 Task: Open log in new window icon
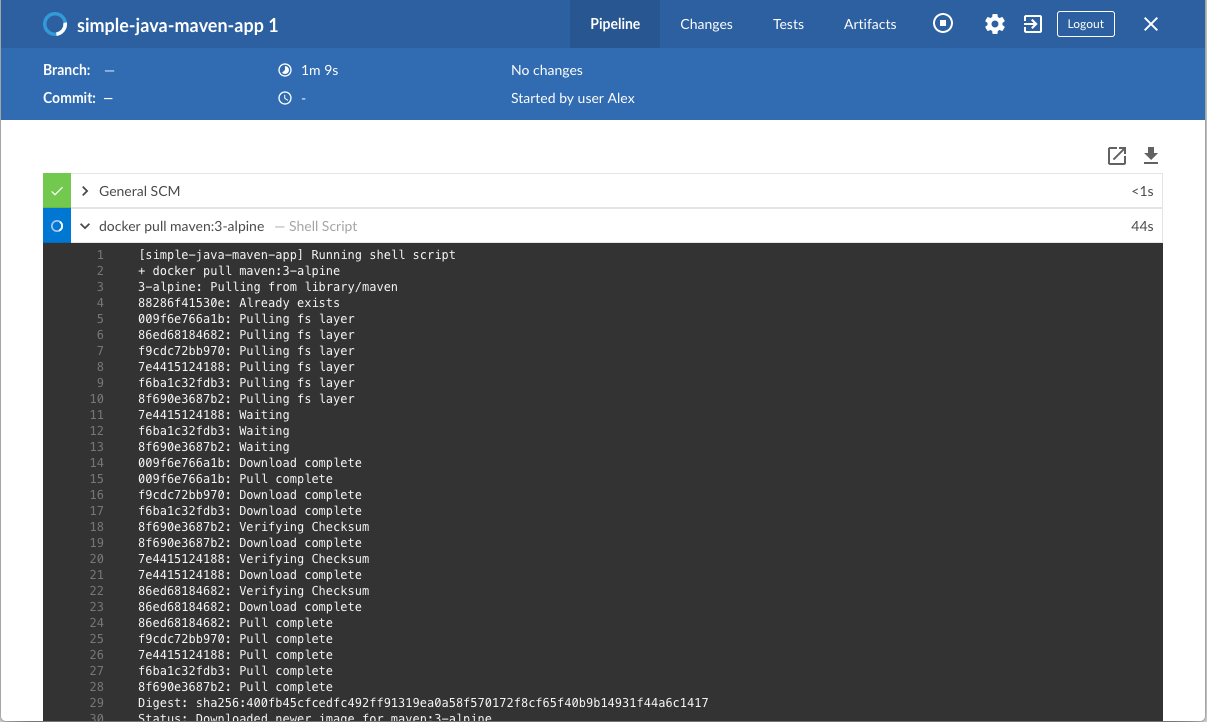point(1117,155)
